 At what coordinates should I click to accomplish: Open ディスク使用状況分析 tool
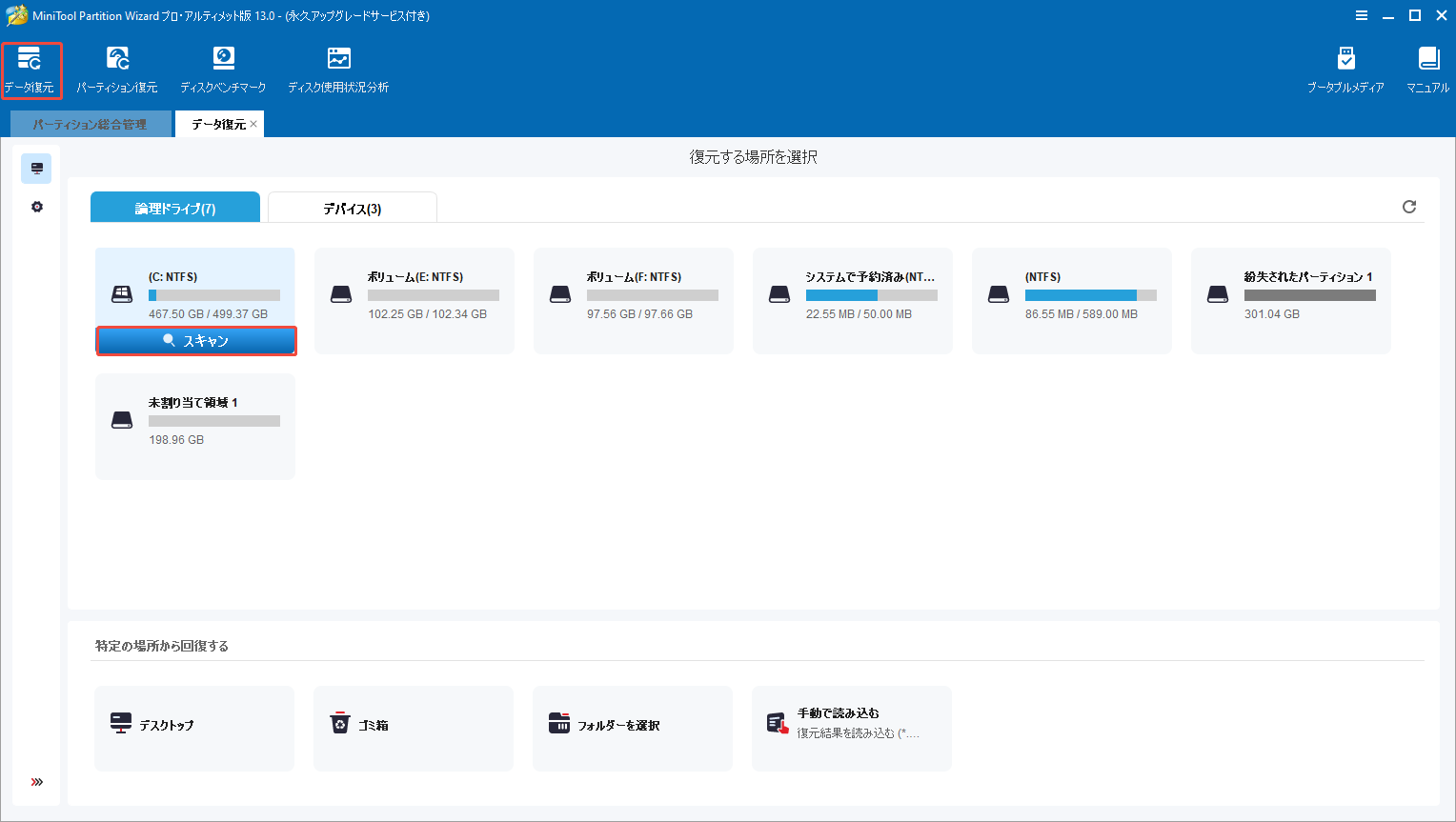pyautogui.click(x=337, y=69)
